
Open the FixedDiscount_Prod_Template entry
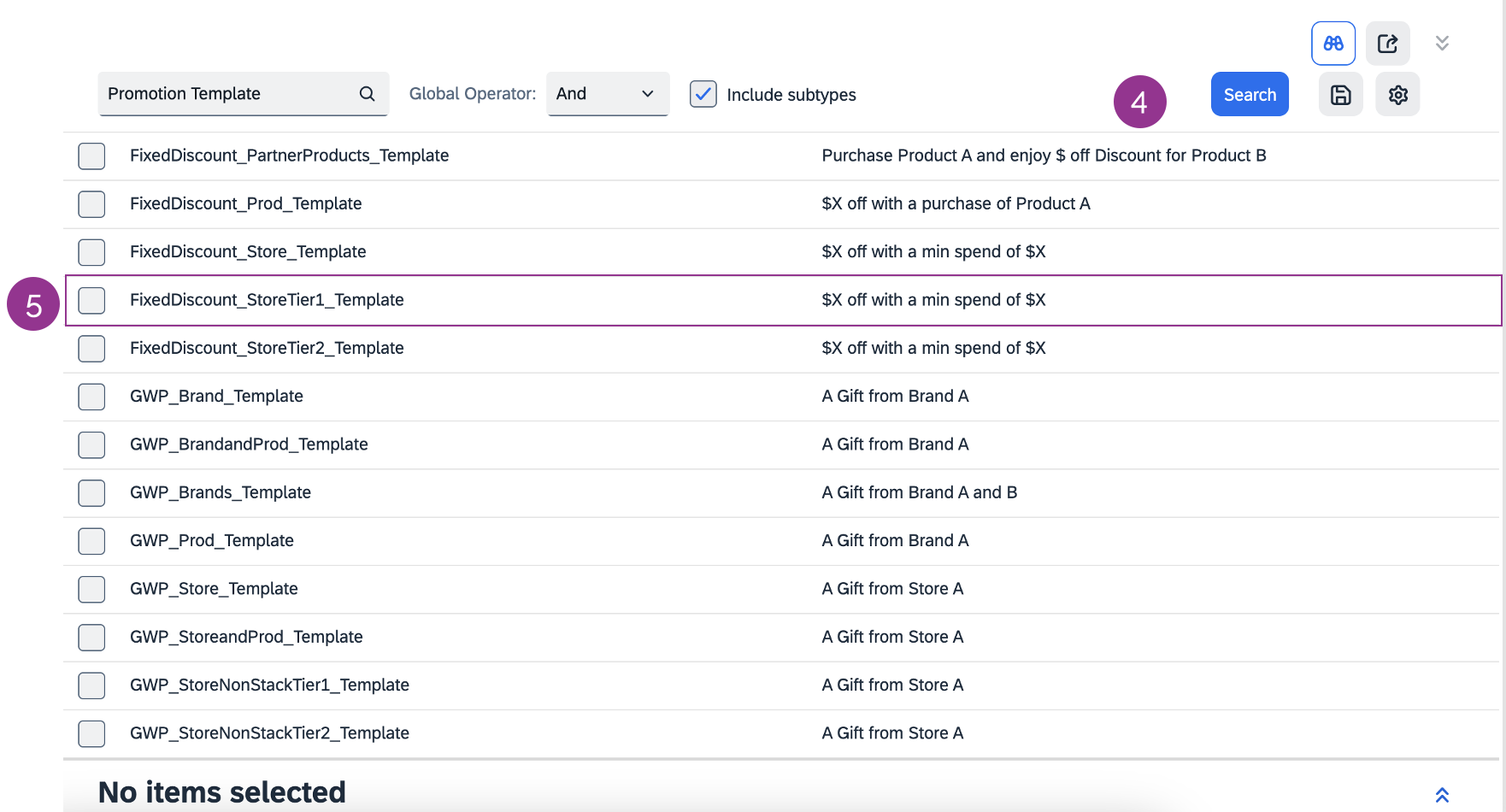click(245, 203)
